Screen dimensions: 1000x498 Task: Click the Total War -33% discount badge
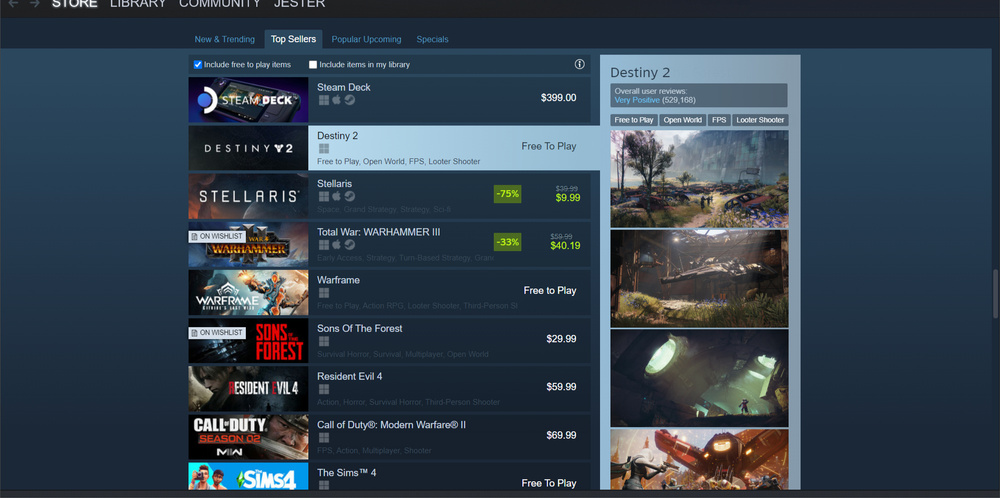click(x=508, y=242)
